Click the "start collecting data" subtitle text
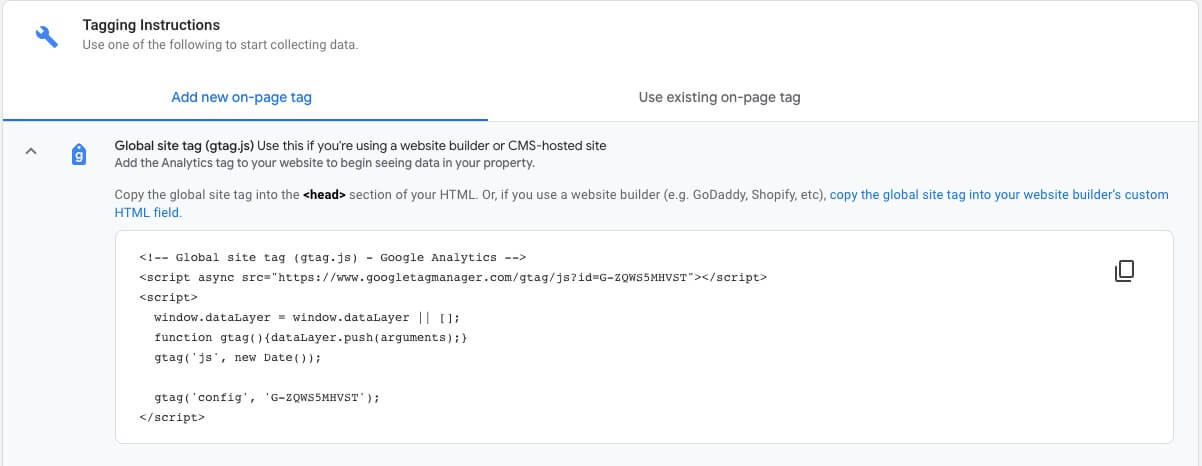 click(x=220, y=44)
